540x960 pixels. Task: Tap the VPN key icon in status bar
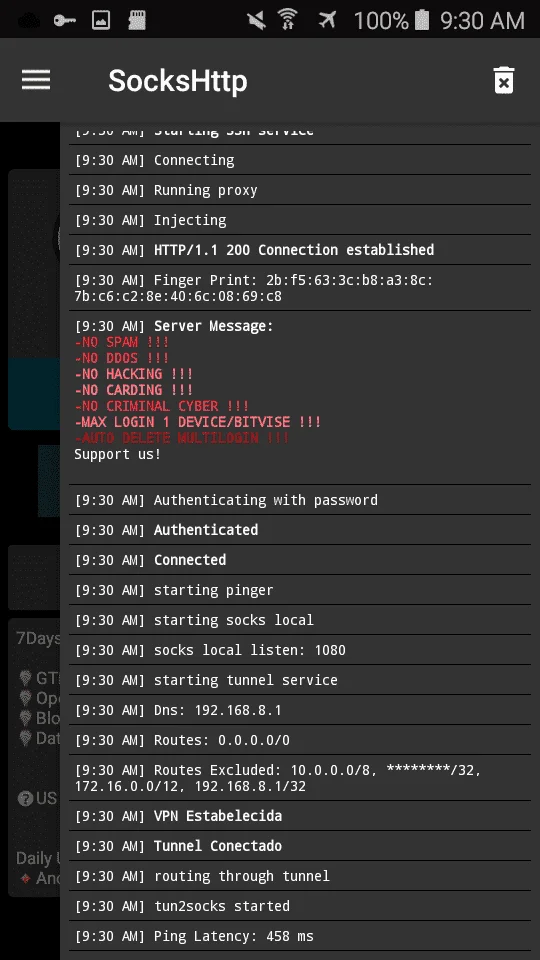click(63, 21)
